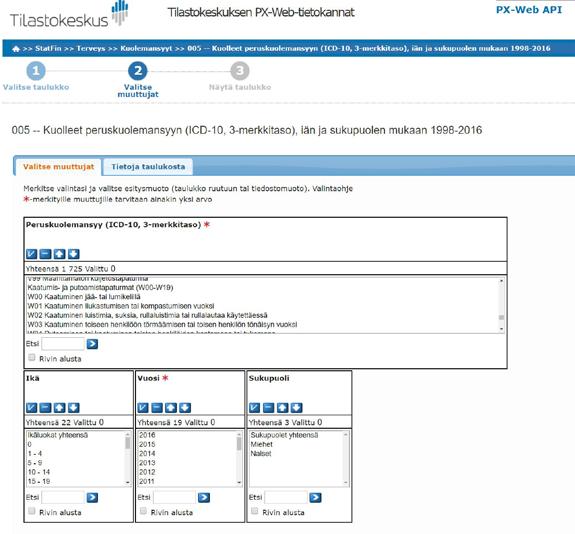Deselect all Ikä values
575x534 pixels.
(x=45, y=407)
